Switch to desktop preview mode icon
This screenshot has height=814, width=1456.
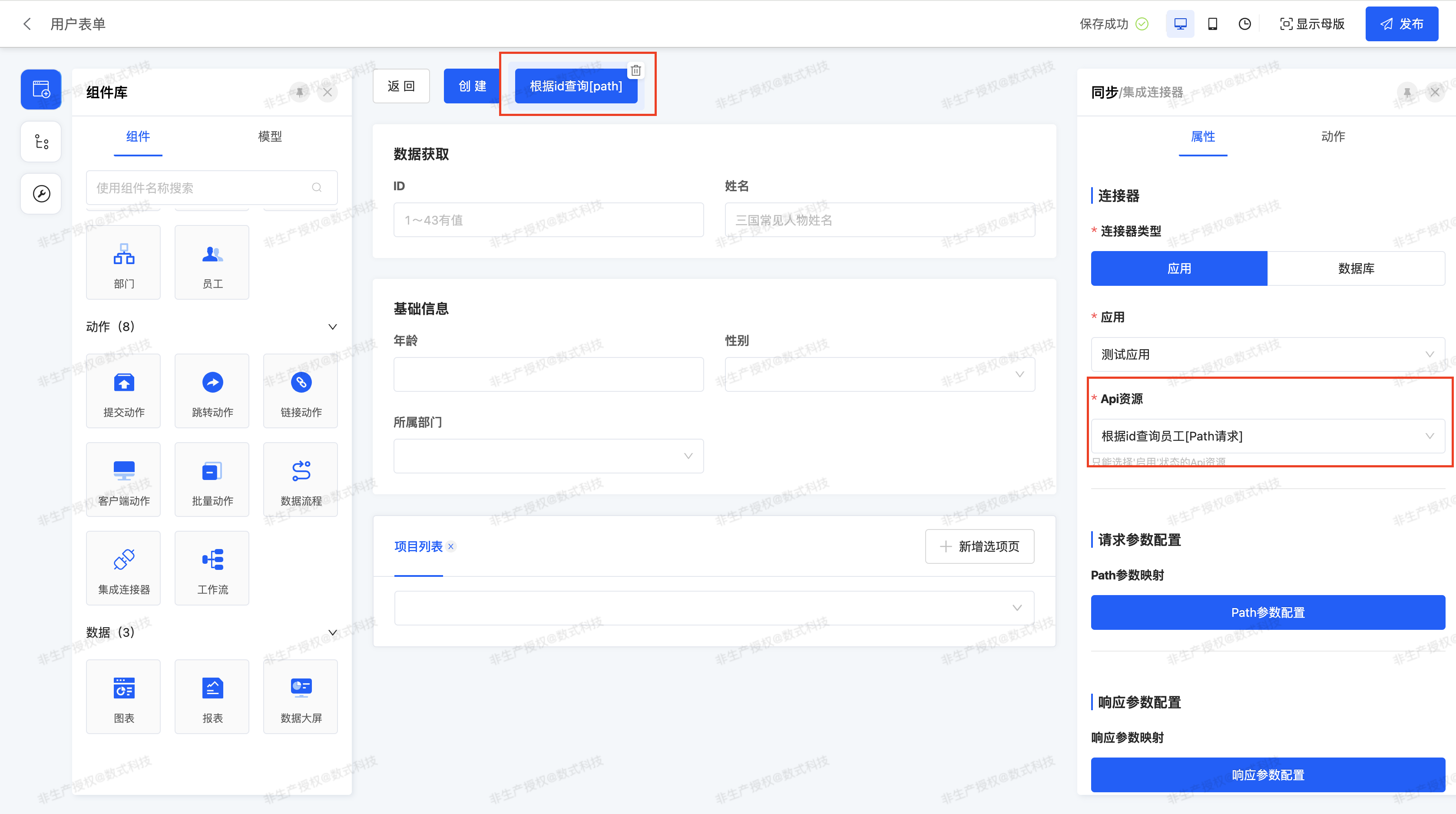[1180, 24]
